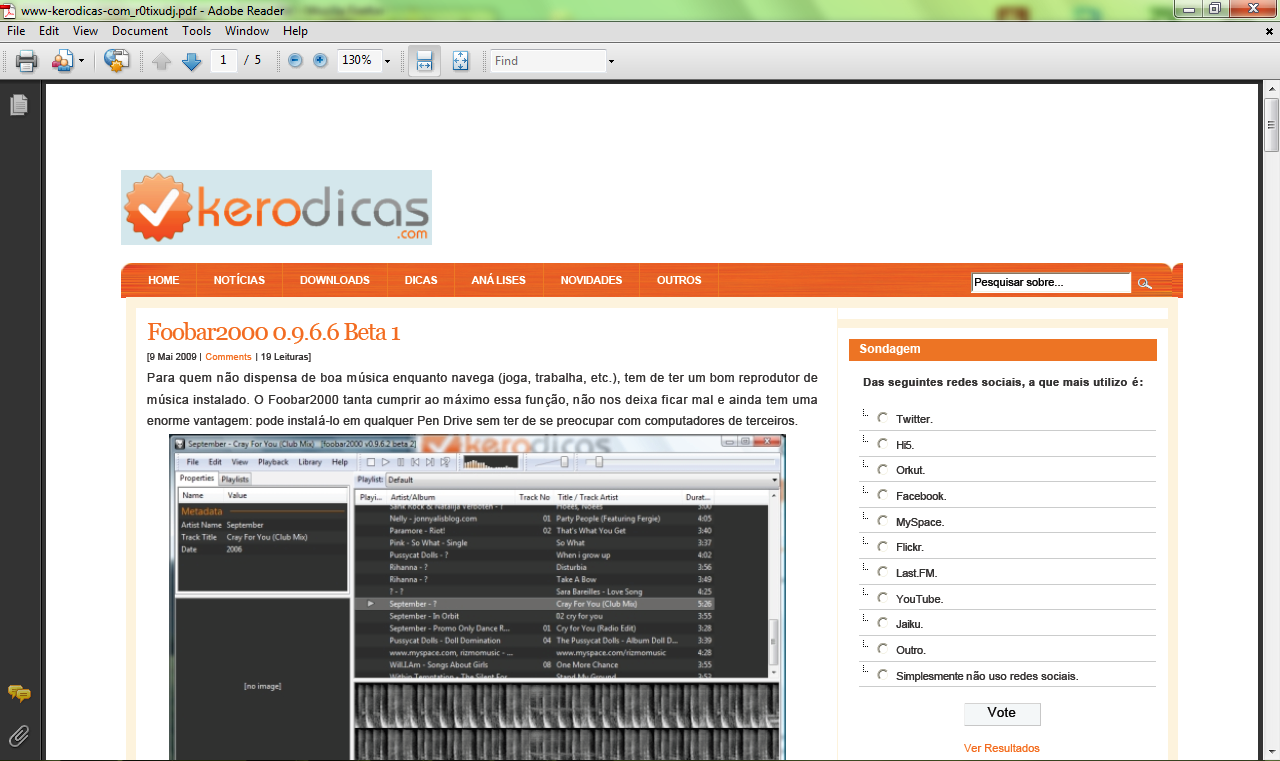
Task: Toggle scrolling page fit-width view icon
Action: click(424, 61)
